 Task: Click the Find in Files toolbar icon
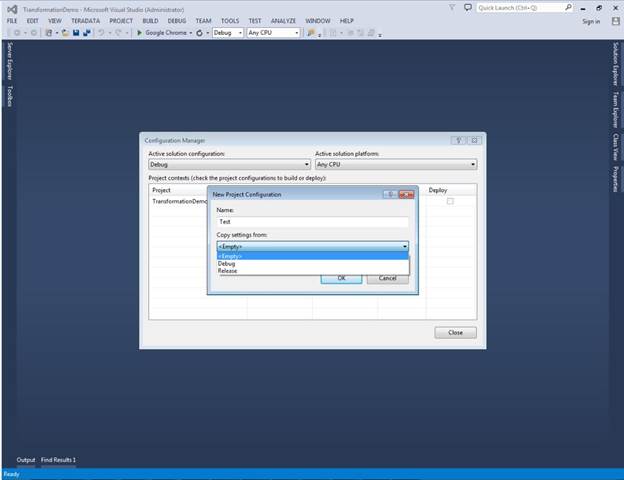click(x=311, y=33)
